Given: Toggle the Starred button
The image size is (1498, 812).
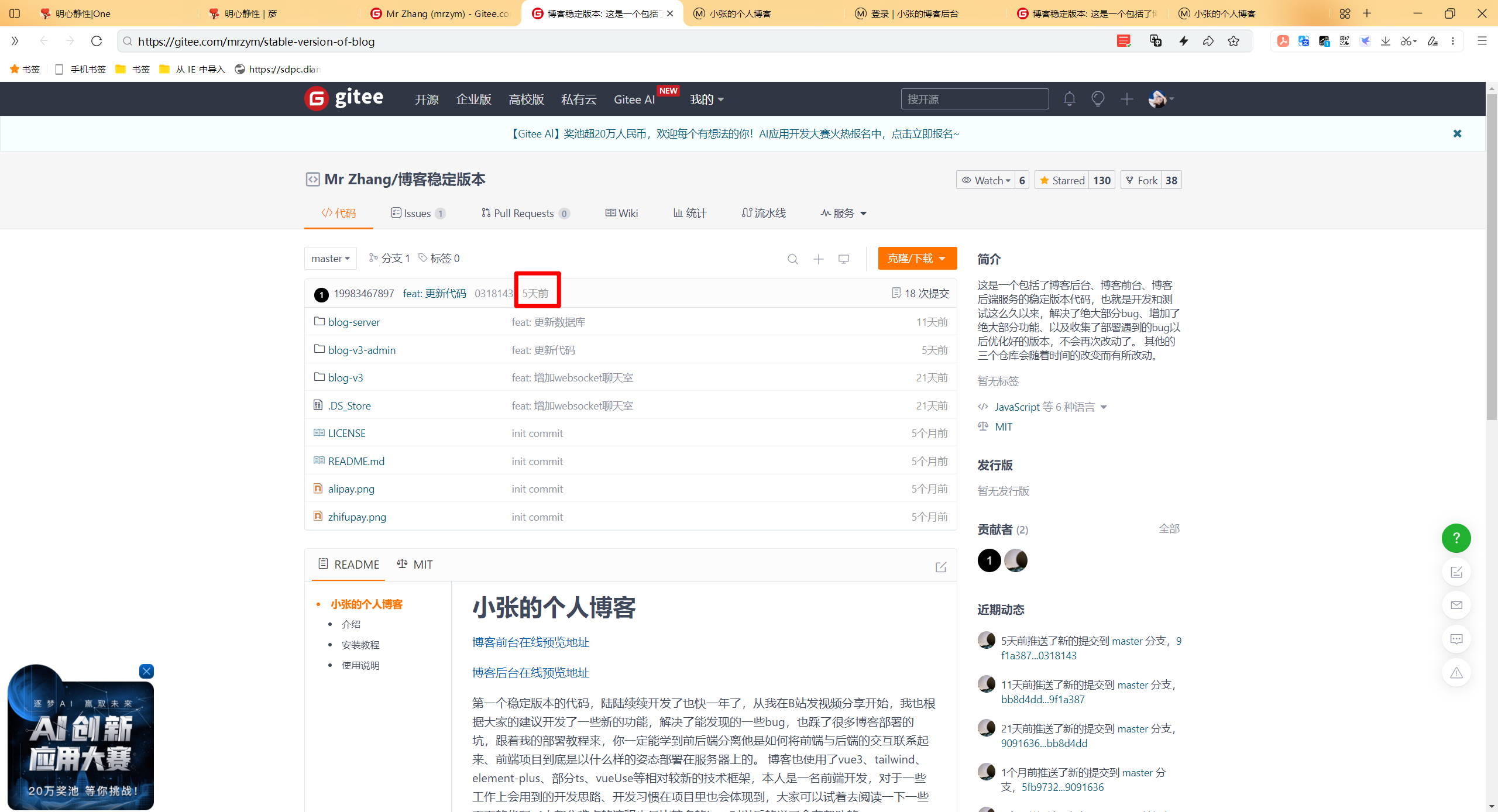Looking at the screenshot, I should pyautogui.click(x=1062, y=180).
